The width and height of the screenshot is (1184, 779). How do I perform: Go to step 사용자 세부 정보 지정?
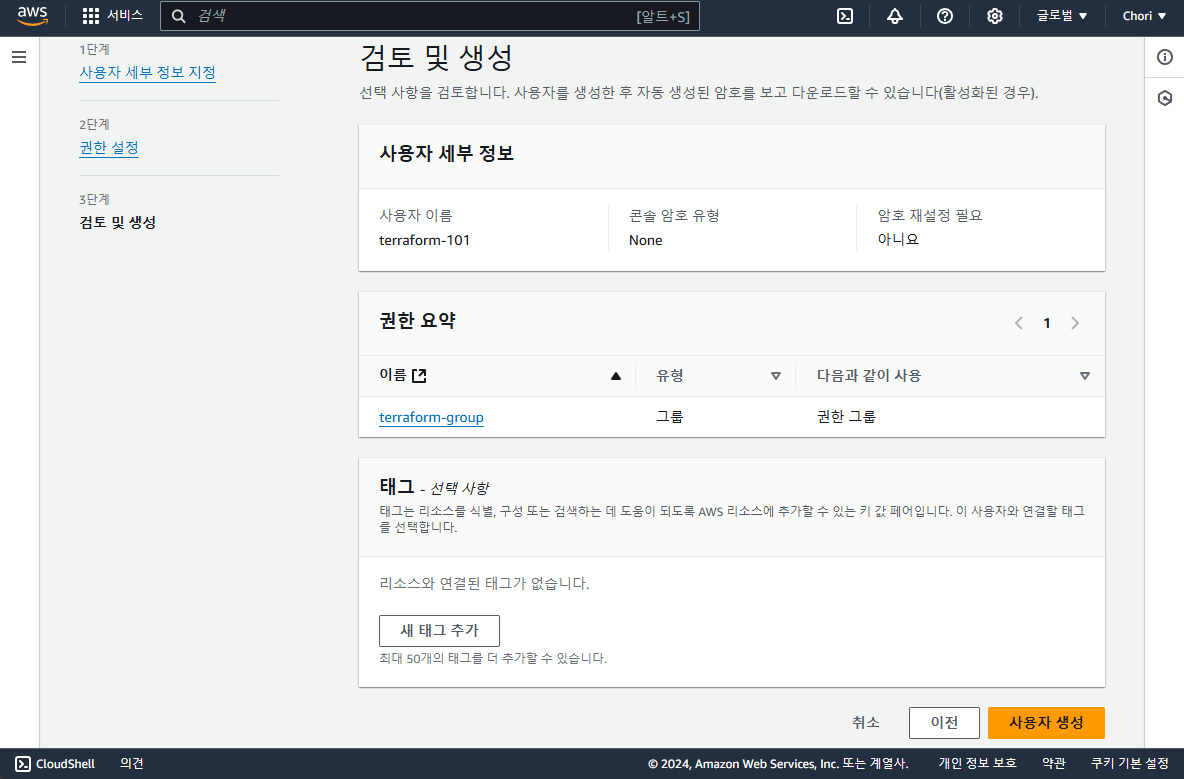tap(147, 72)
